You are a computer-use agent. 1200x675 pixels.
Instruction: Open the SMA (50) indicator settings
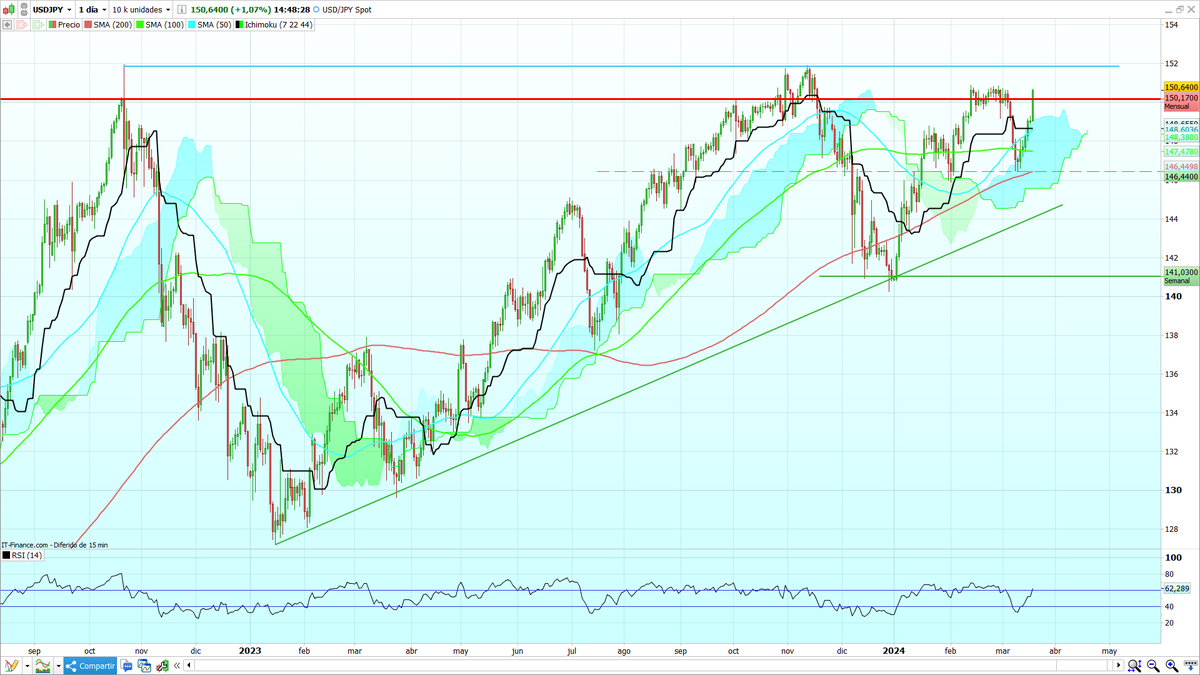(x=209, y=25)
